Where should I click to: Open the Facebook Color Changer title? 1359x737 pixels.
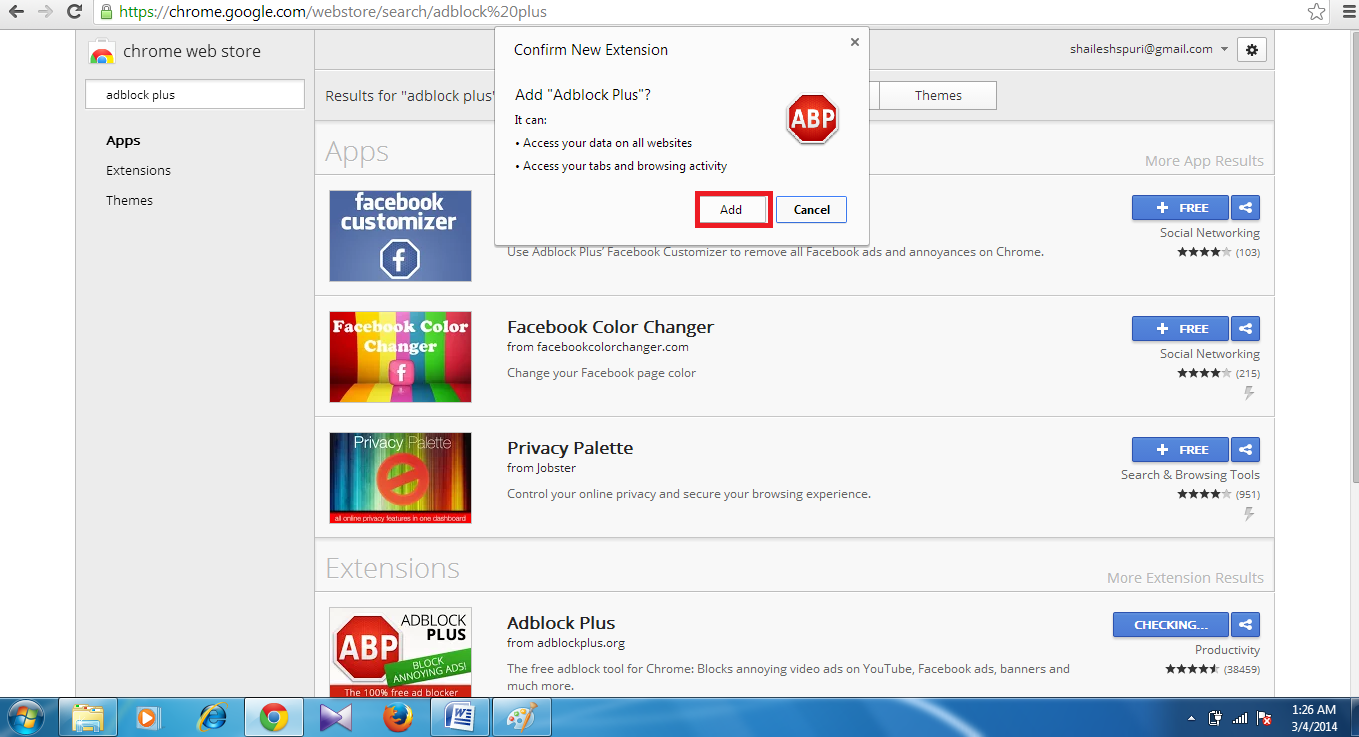pyautogui.click(x=610, y=327)
